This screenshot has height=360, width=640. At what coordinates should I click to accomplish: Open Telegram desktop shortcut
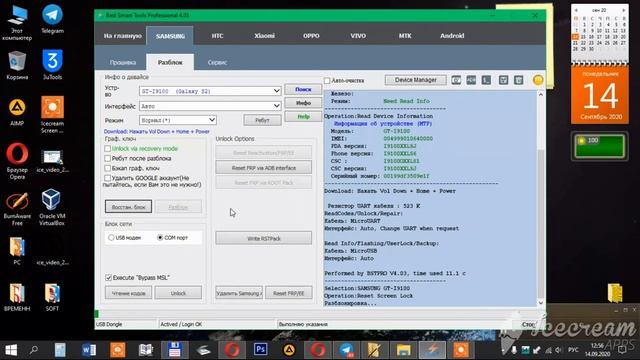[x=52, y=19]
